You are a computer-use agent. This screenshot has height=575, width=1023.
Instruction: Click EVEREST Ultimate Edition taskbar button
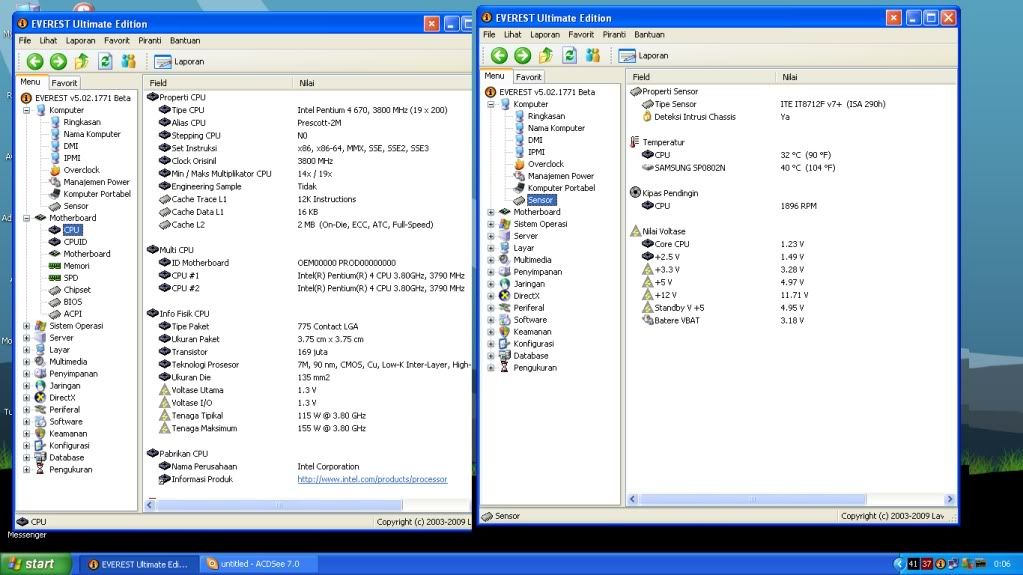point(138,564)
